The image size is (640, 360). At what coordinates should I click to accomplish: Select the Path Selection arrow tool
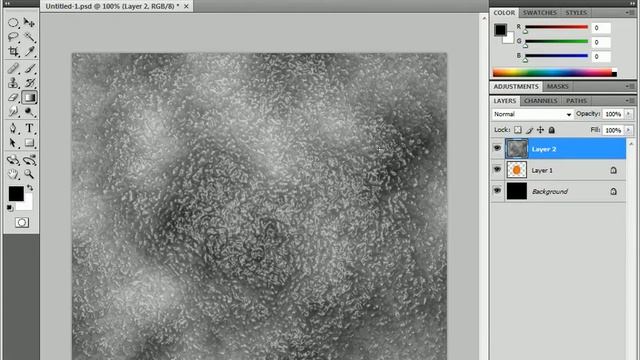[13, 143]
